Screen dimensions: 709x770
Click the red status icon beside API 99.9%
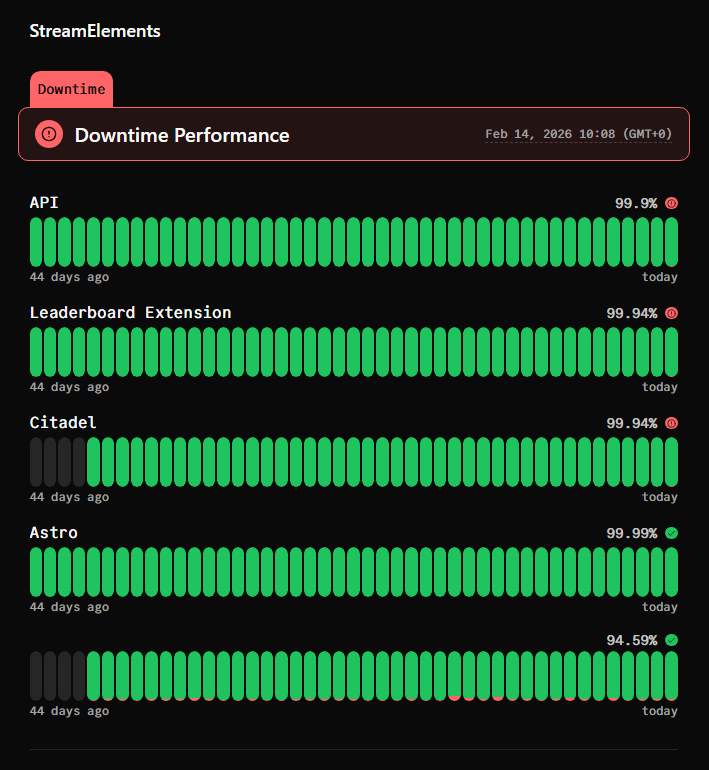pos(671,203)
